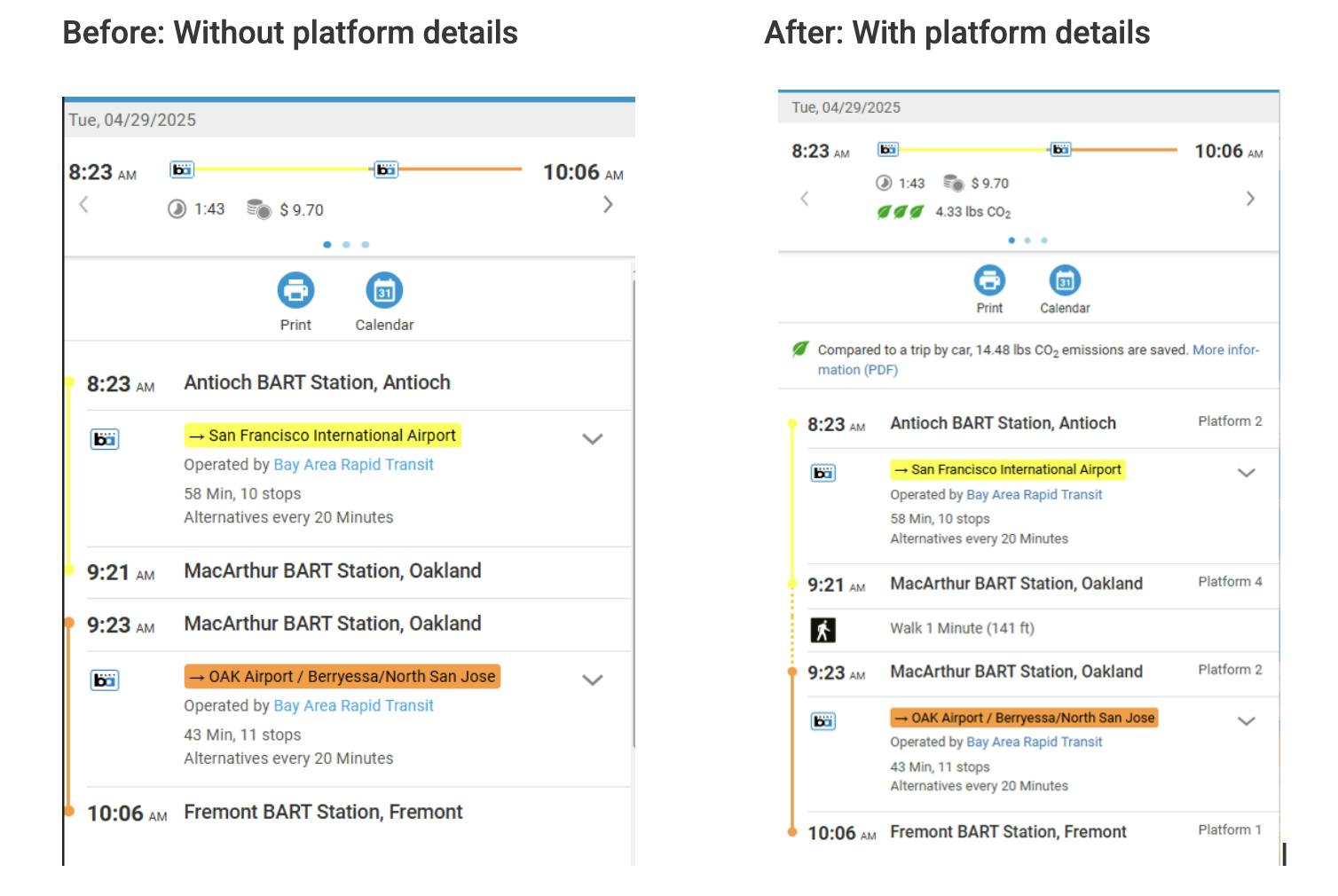
Task: Click the BART icon on the trip timeline bar
Action: pyautogui.click(x=182, y=169)
